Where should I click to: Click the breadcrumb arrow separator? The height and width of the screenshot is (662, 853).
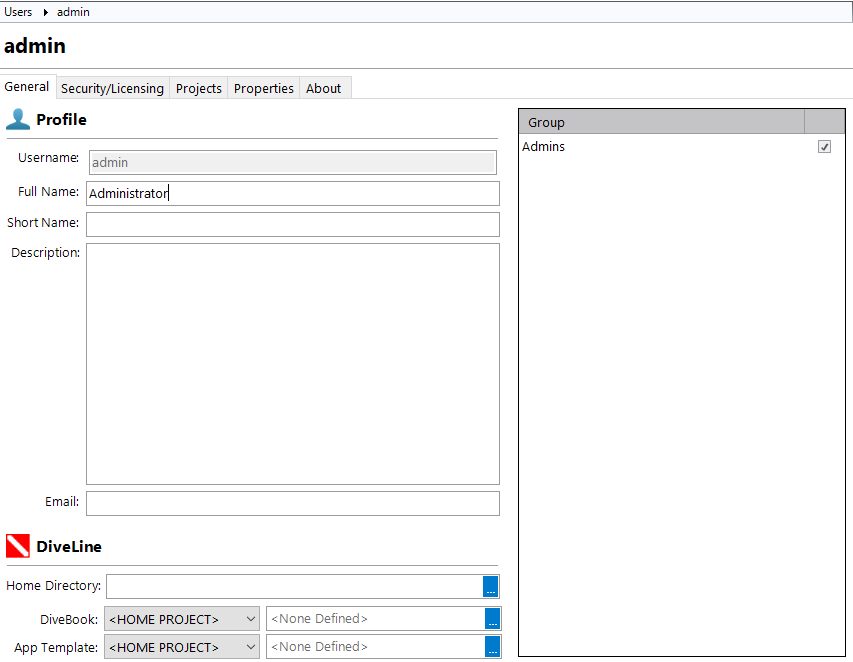pos(45,13)
